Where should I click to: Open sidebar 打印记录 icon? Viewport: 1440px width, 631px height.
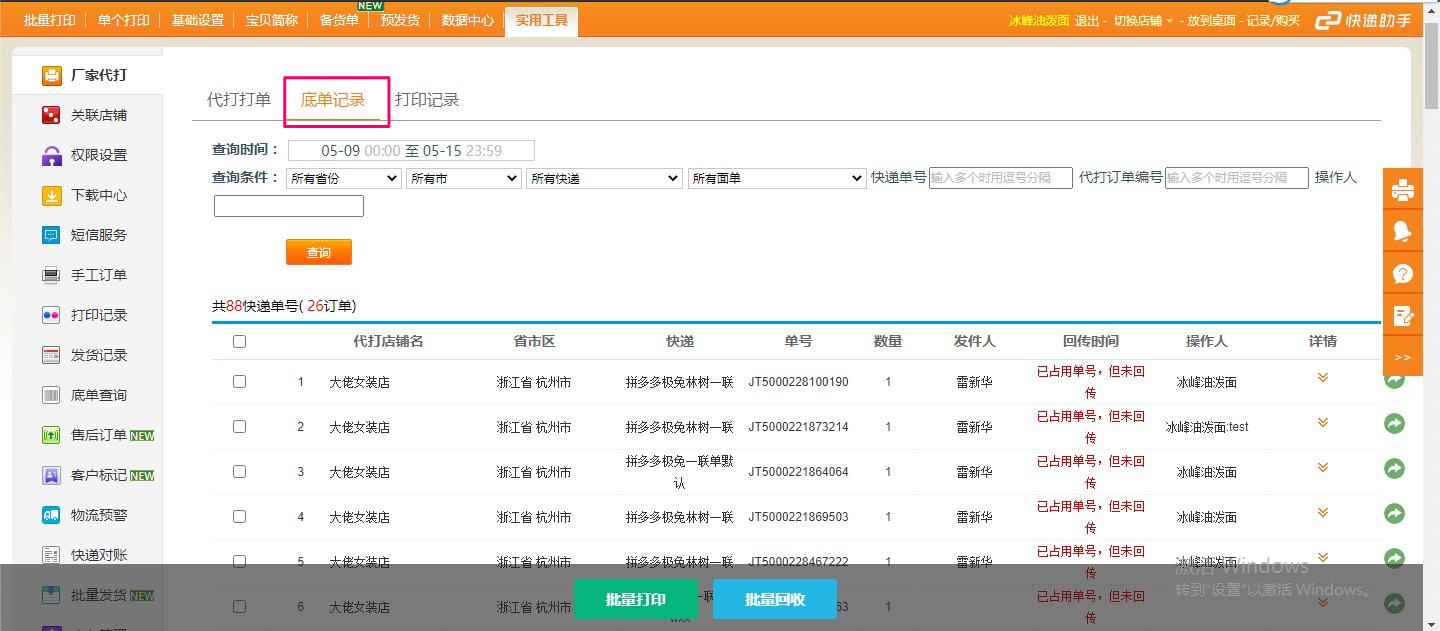click(x=51, y=315)
